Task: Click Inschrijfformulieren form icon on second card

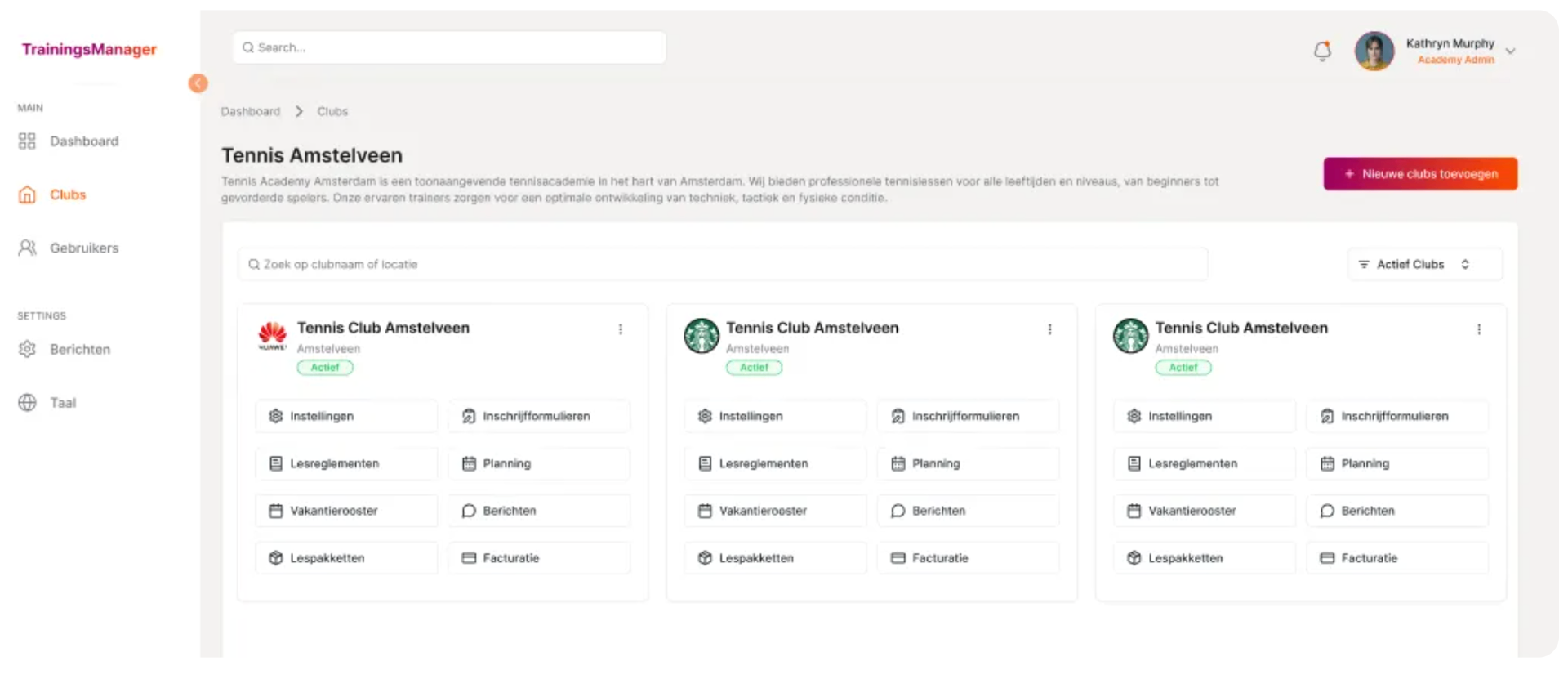Action: tap(898, 416)
